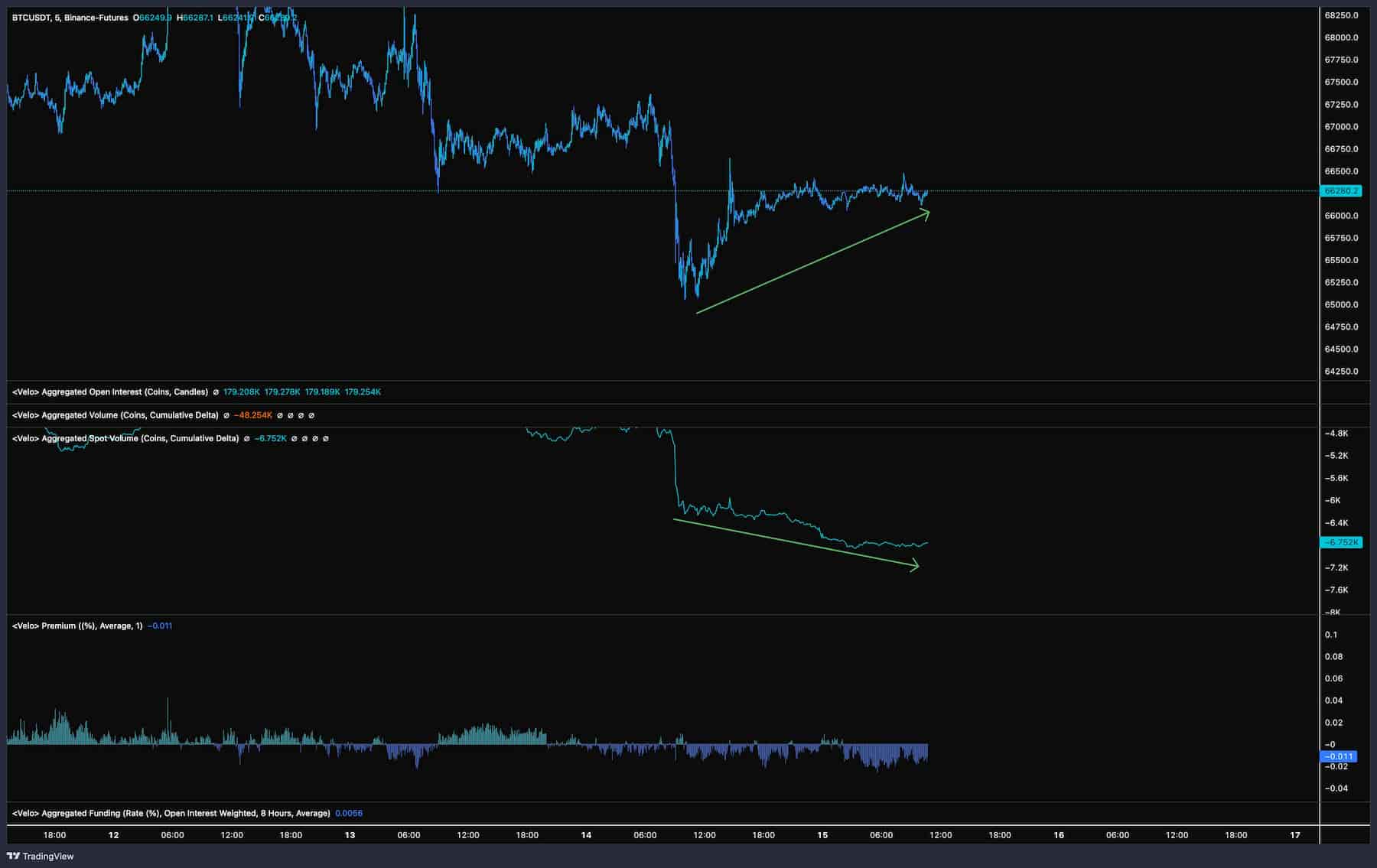Toggle the Premium ((%), Average, 1) indicator legend
This screenshot has width=1377, height=868.
click(x=76, y=625)
